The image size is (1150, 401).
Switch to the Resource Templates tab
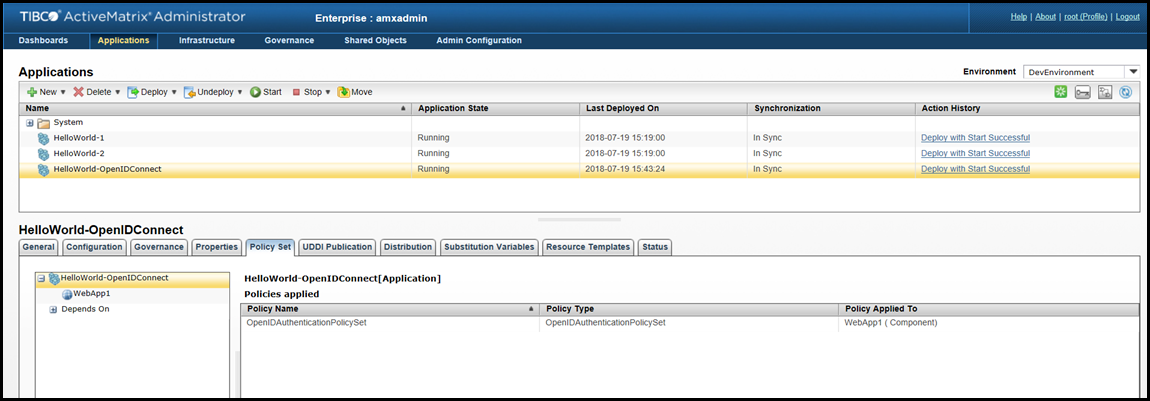click(x=587, y=247)
